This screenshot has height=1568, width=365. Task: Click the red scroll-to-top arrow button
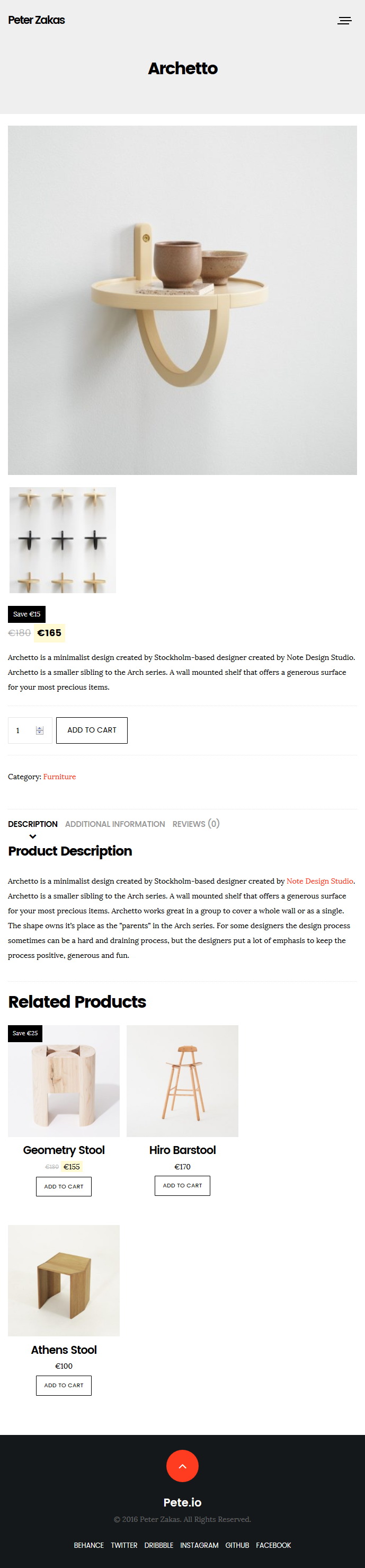[x=182, y=1466]
